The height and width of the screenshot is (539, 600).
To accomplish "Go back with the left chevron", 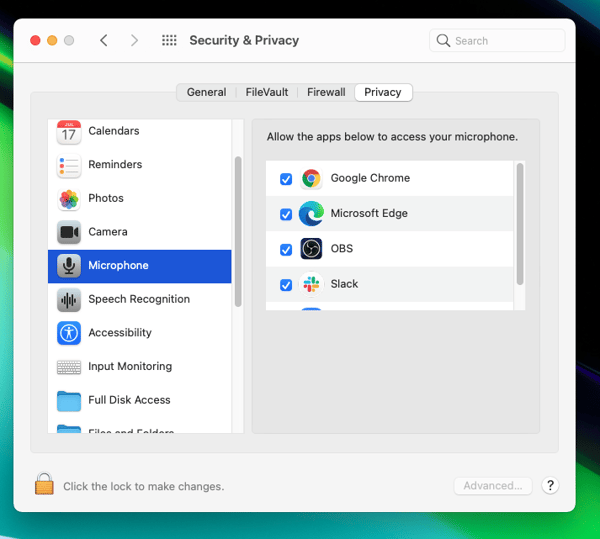I will point(104,40).
